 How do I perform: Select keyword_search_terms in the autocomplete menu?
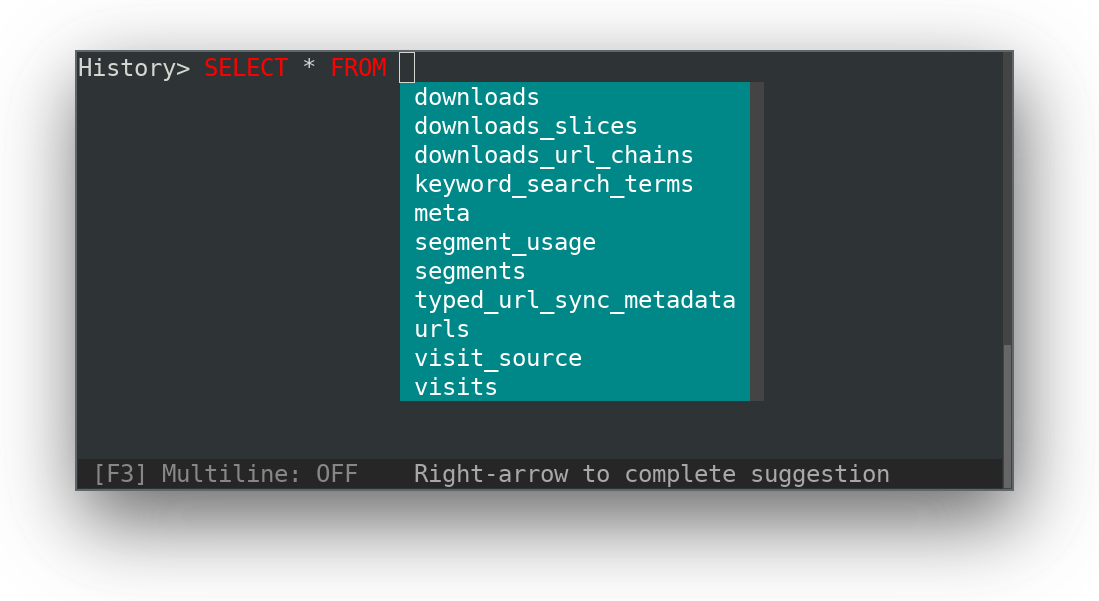pyautogui.click(x=575, y=184)
